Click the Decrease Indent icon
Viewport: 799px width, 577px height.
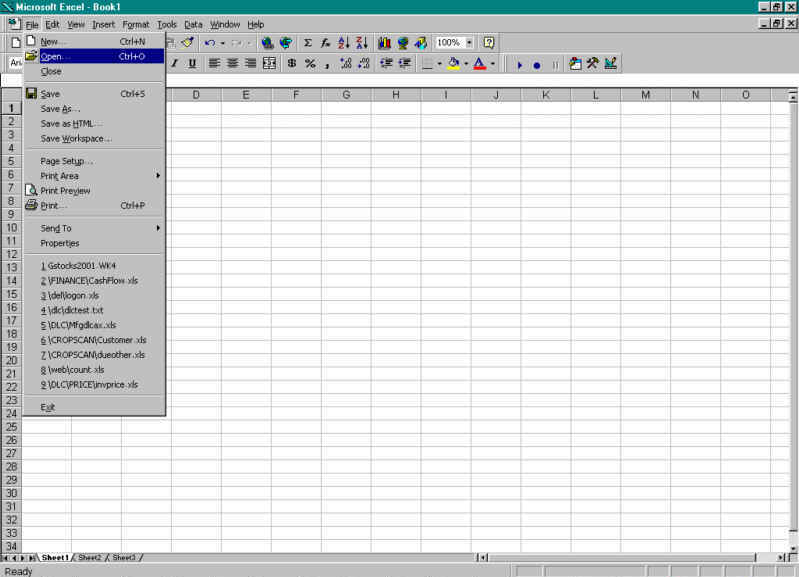[386, 63]
